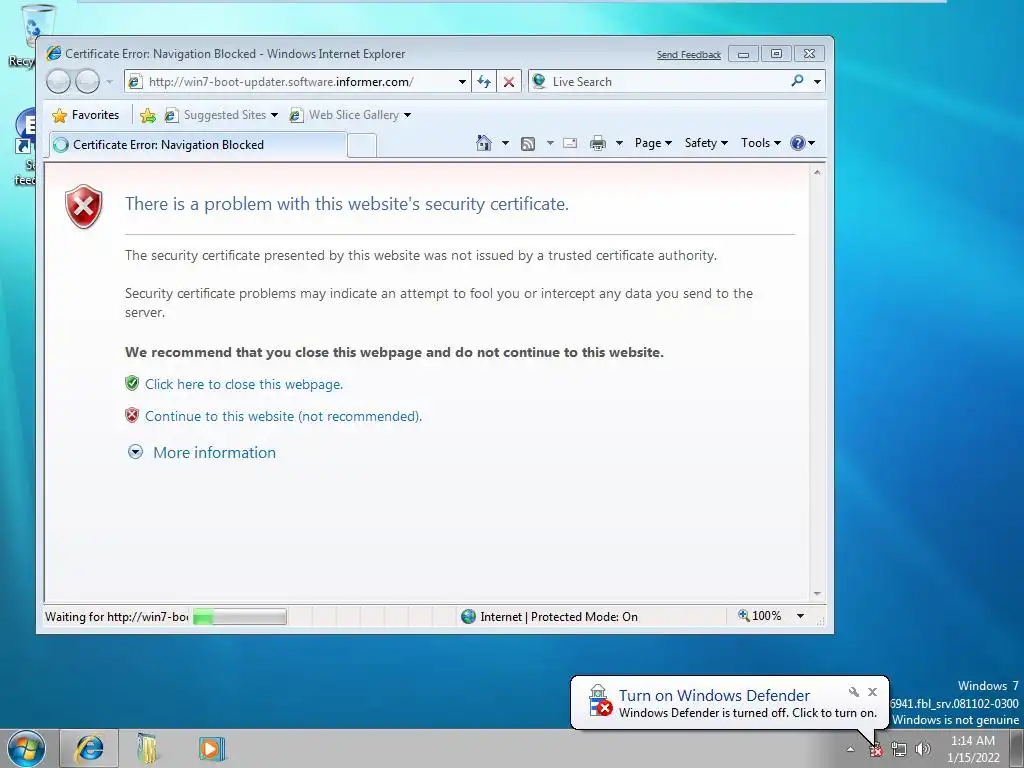Click the wrench icon in Defender balloon
The width and height of the screenshot is (1024, 768).
(x=854, y=692)
